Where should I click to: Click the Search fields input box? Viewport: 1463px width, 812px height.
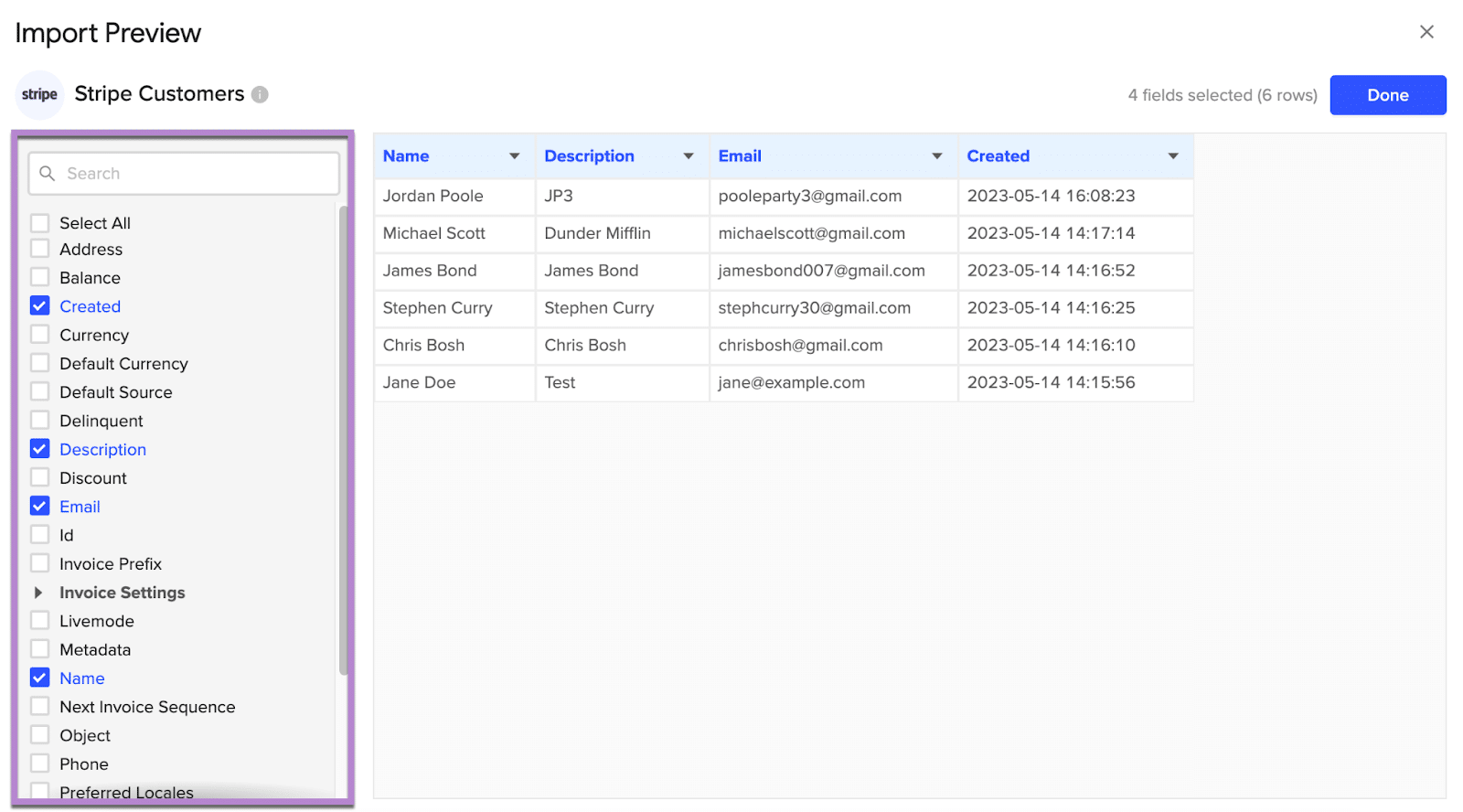(x=197, y=174)
